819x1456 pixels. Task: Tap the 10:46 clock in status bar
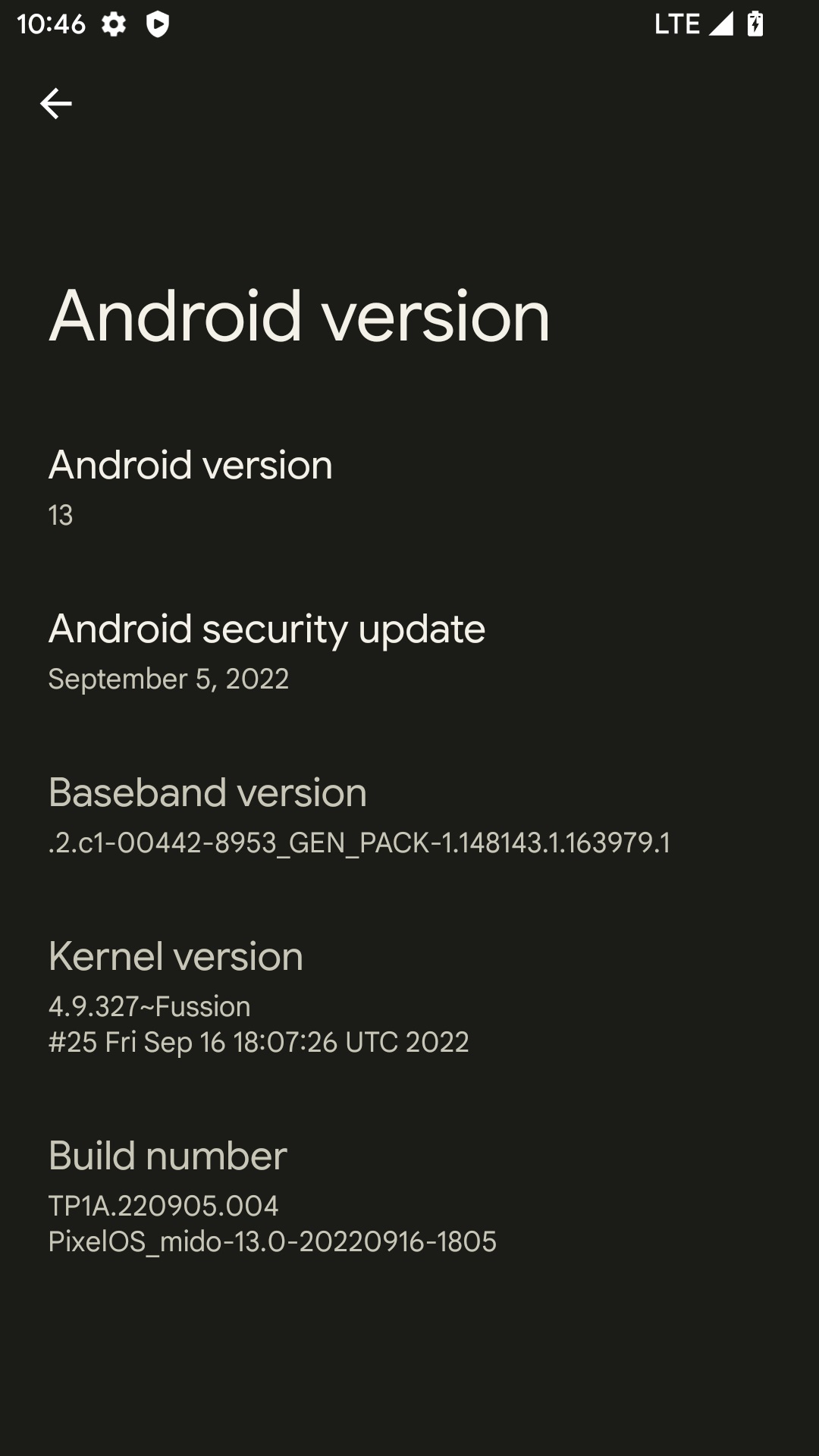(x=51, y=24)
